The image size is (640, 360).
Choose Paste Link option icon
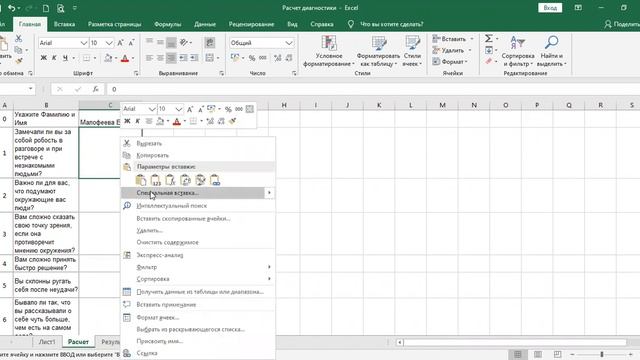pos(215,180)
